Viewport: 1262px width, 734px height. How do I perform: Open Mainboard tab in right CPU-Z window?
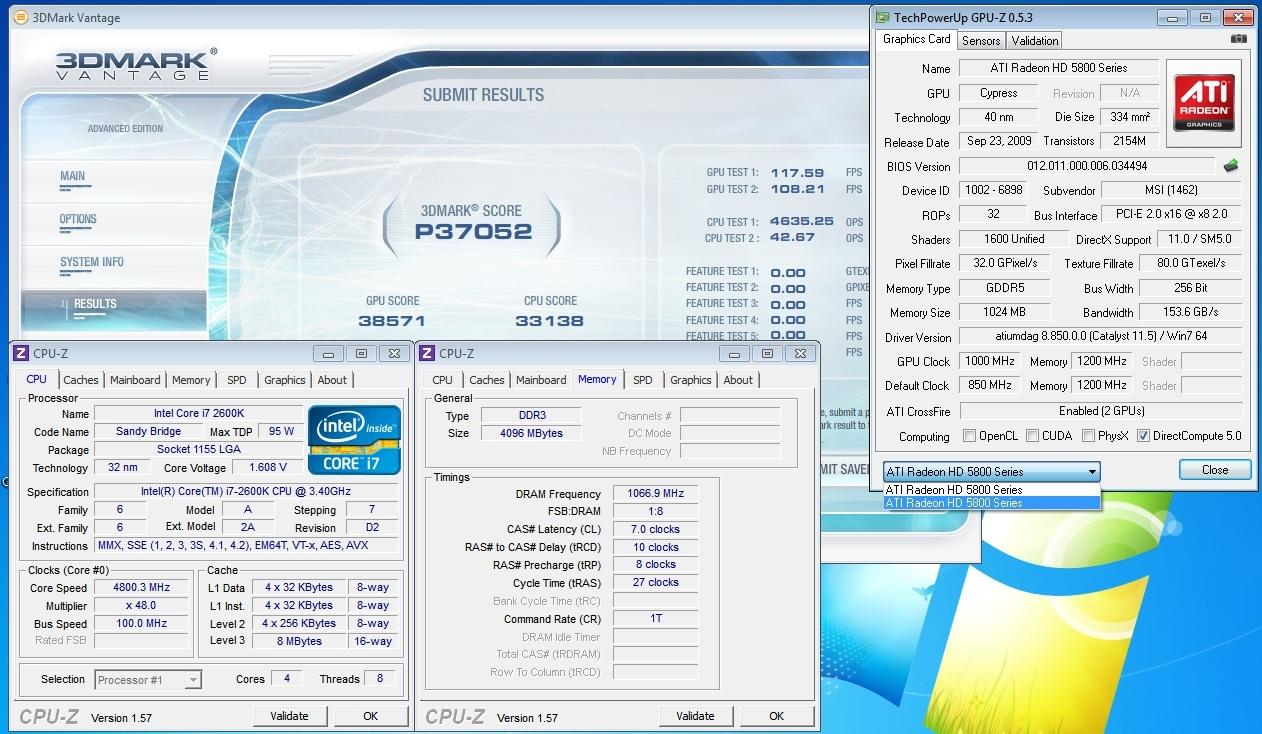(541, 380)
